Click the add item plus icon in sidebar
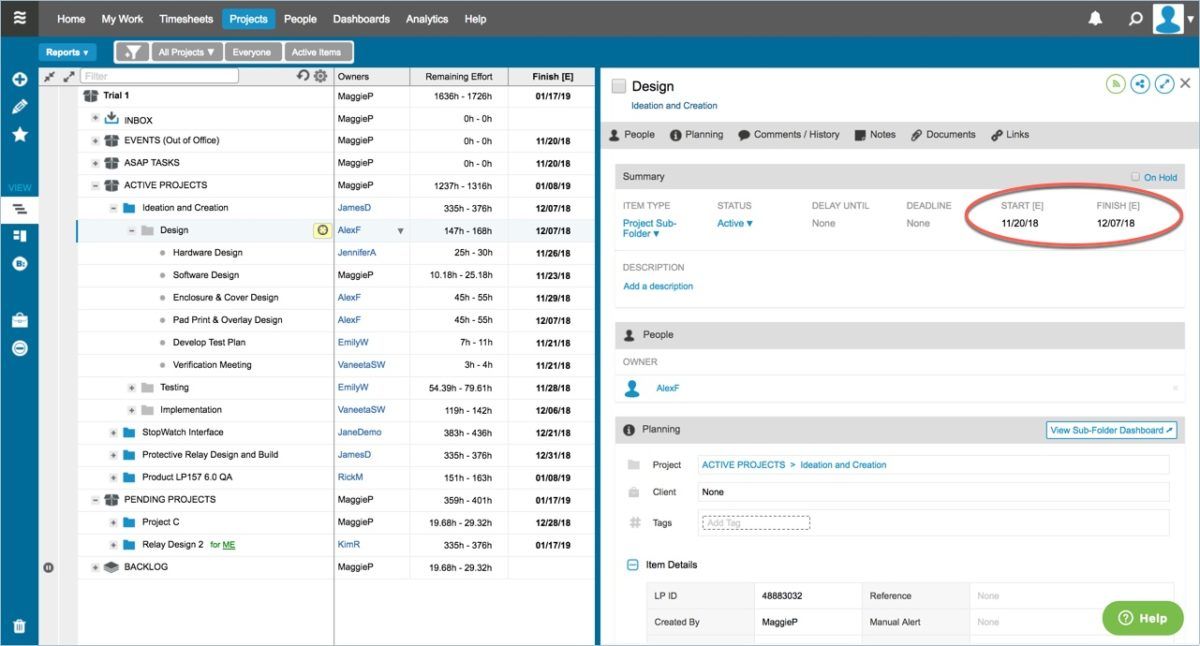This screenshot has height=646, width=1200. (x=19, y=79)
